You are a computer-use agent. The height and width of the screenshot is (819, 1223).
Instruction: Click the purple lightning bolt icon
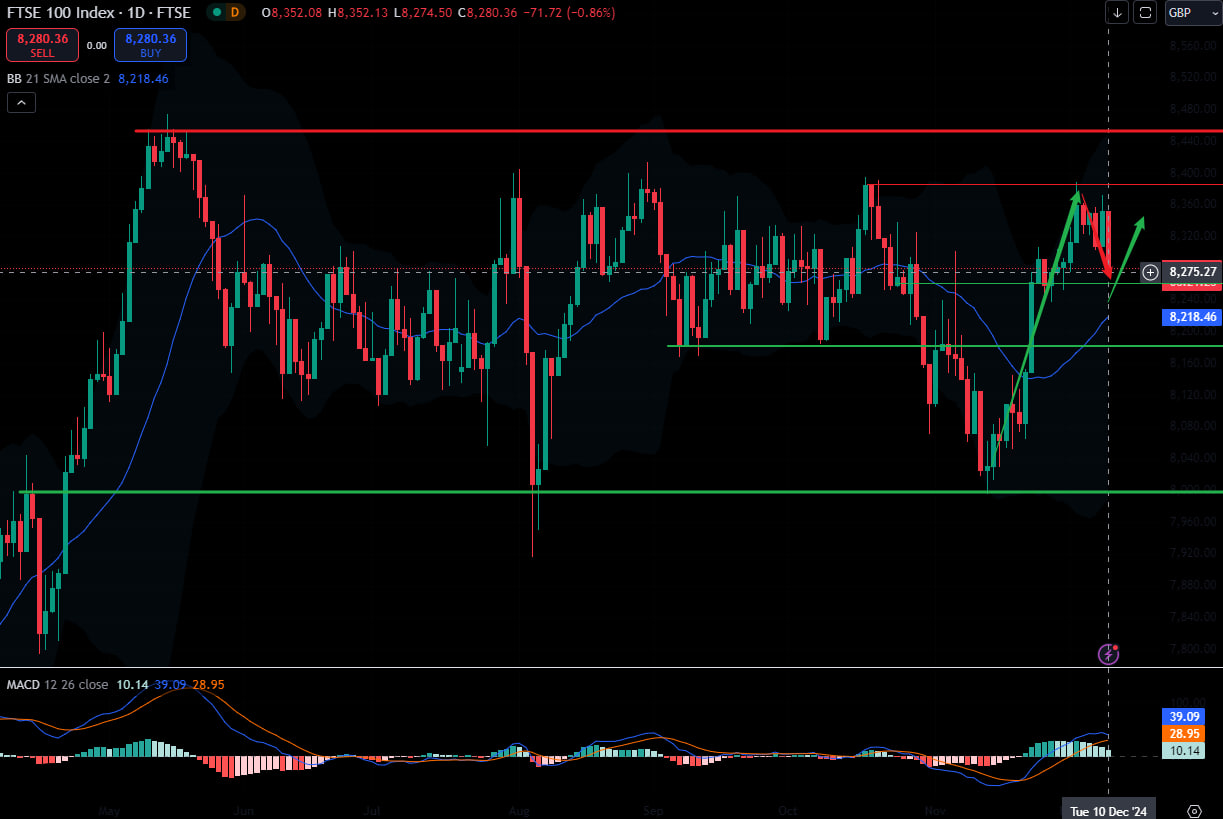pyautogui.click(x=1108, y=654)
